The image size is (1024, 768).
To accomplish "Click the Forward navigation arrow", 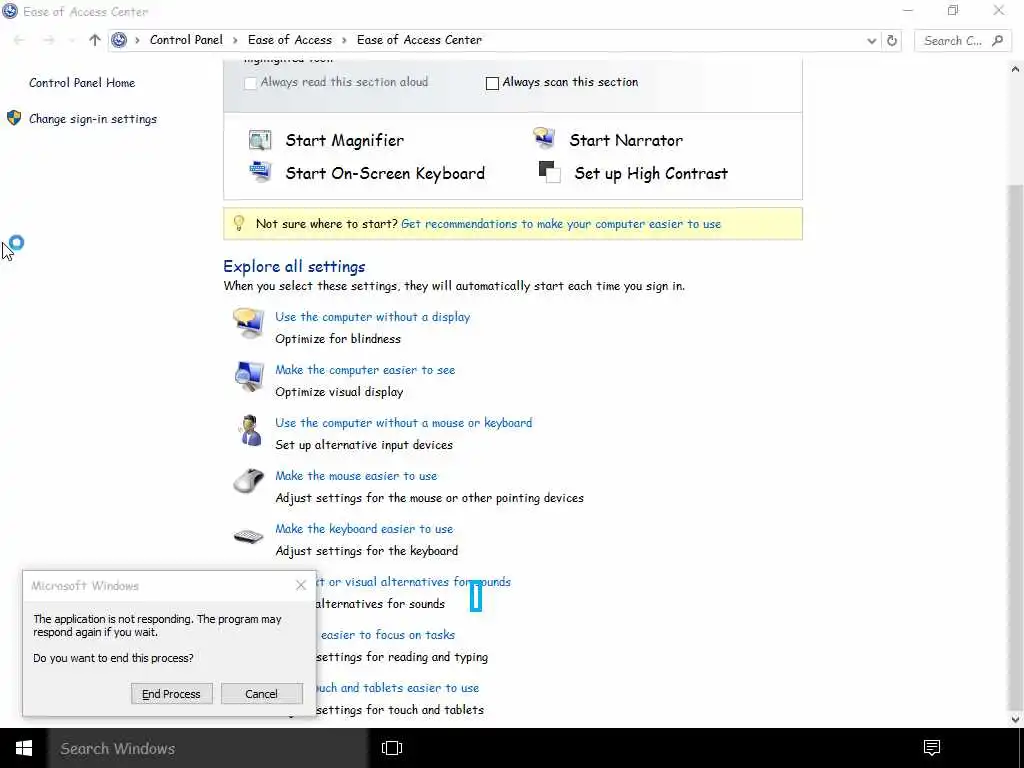I will tap(48, 40).
